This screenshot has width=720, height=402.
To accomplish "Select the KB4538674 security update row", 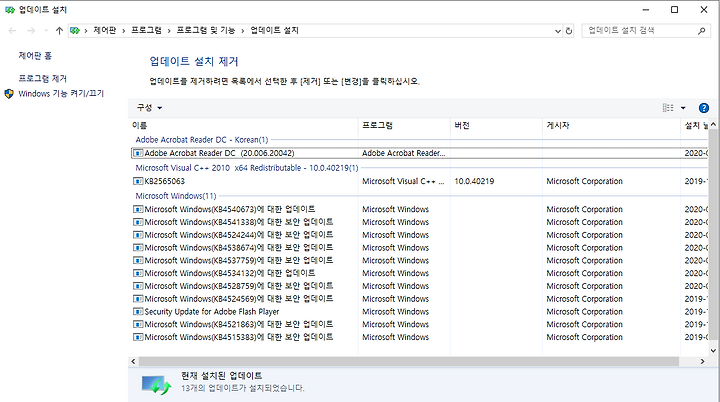I will (419, 248).
